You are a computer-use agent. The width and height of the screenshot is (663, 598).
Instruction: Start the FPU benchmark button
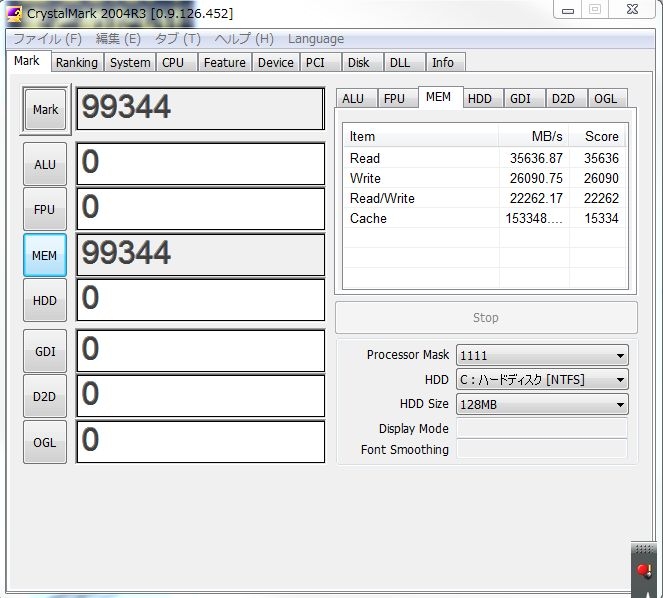click(x=45, y=210)
